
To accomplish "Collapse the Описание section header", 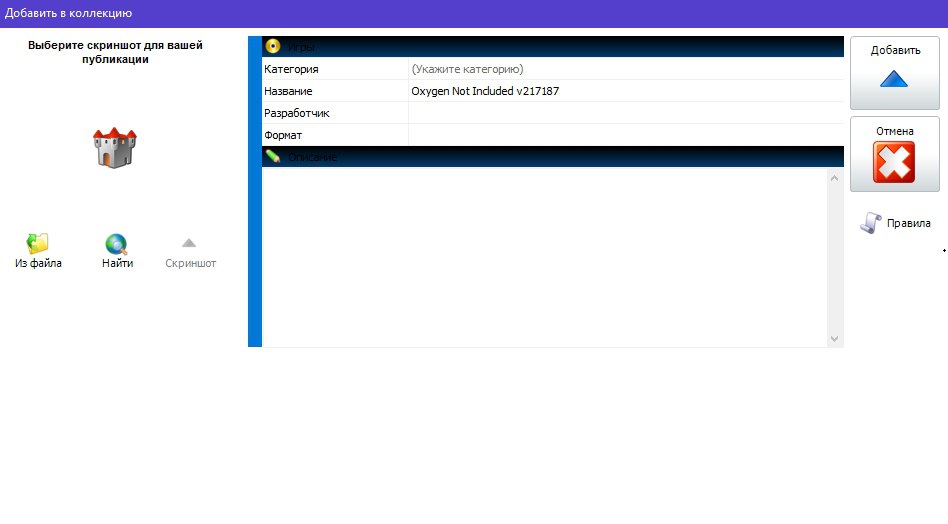I will (x=553, y=157).
